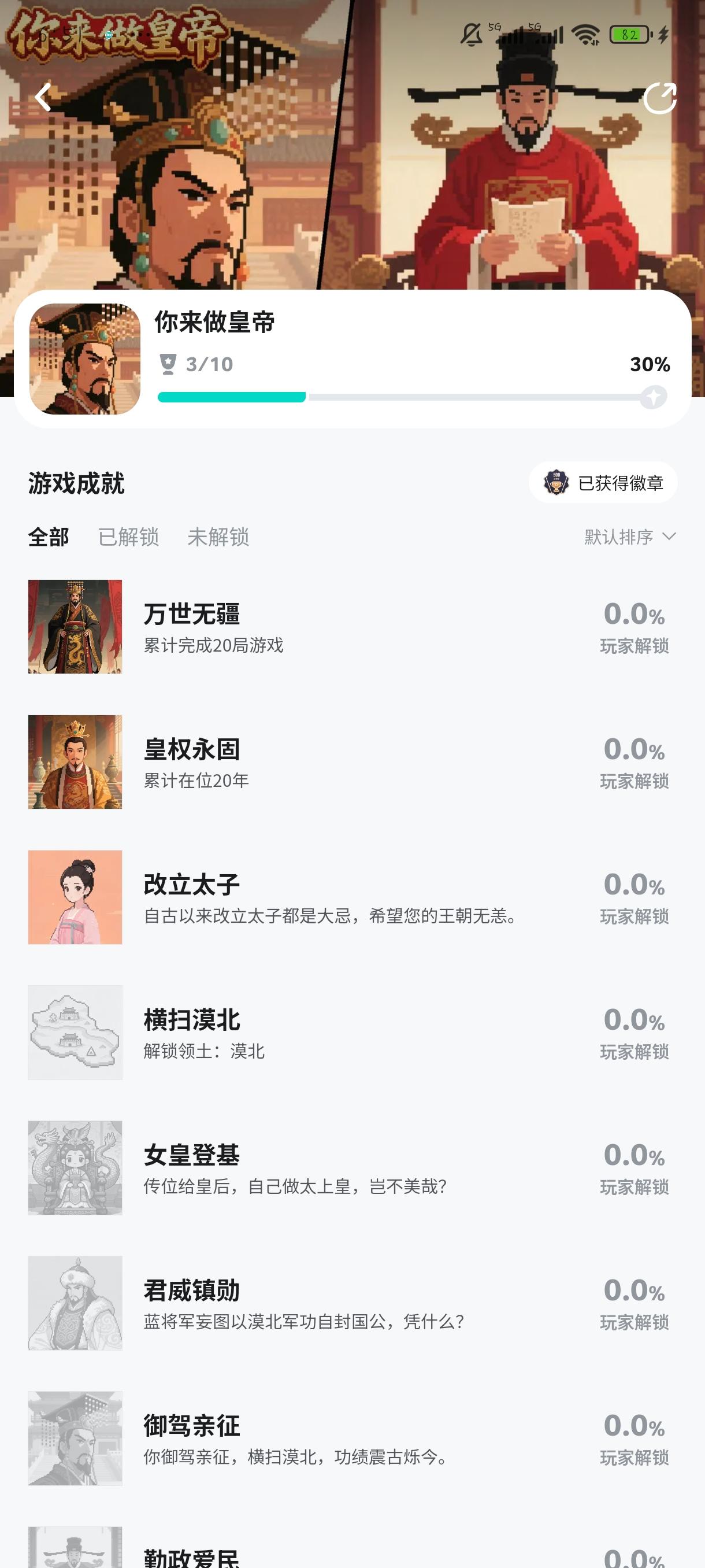Tap the back arrow icon
705x1568 pixels.
pos(43,97)
